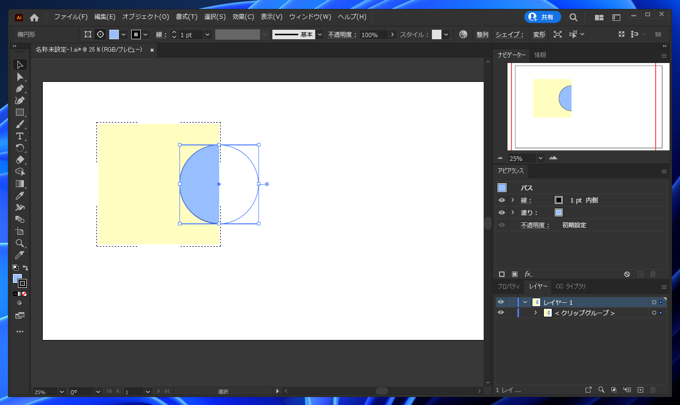Viewport: 680px width, 405px height.
Task: Click Add New Fill in Appearance panel
Action: point(514,274)
